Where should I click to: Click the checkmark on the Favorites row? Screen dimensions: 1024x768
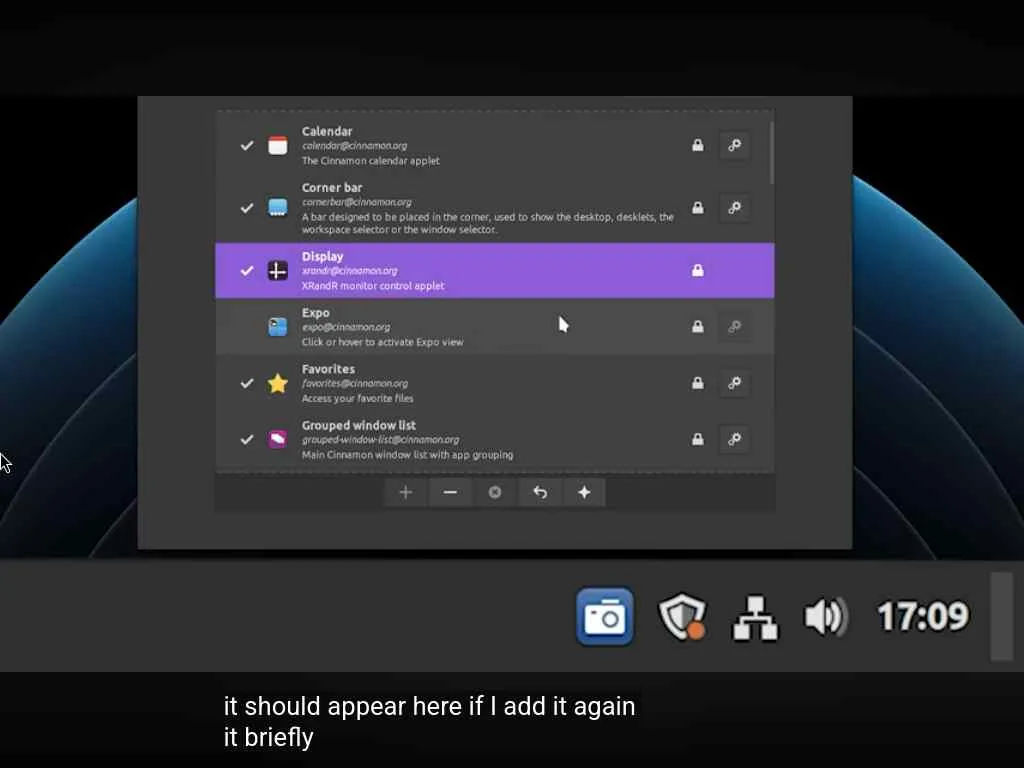(x=246, y=383)
